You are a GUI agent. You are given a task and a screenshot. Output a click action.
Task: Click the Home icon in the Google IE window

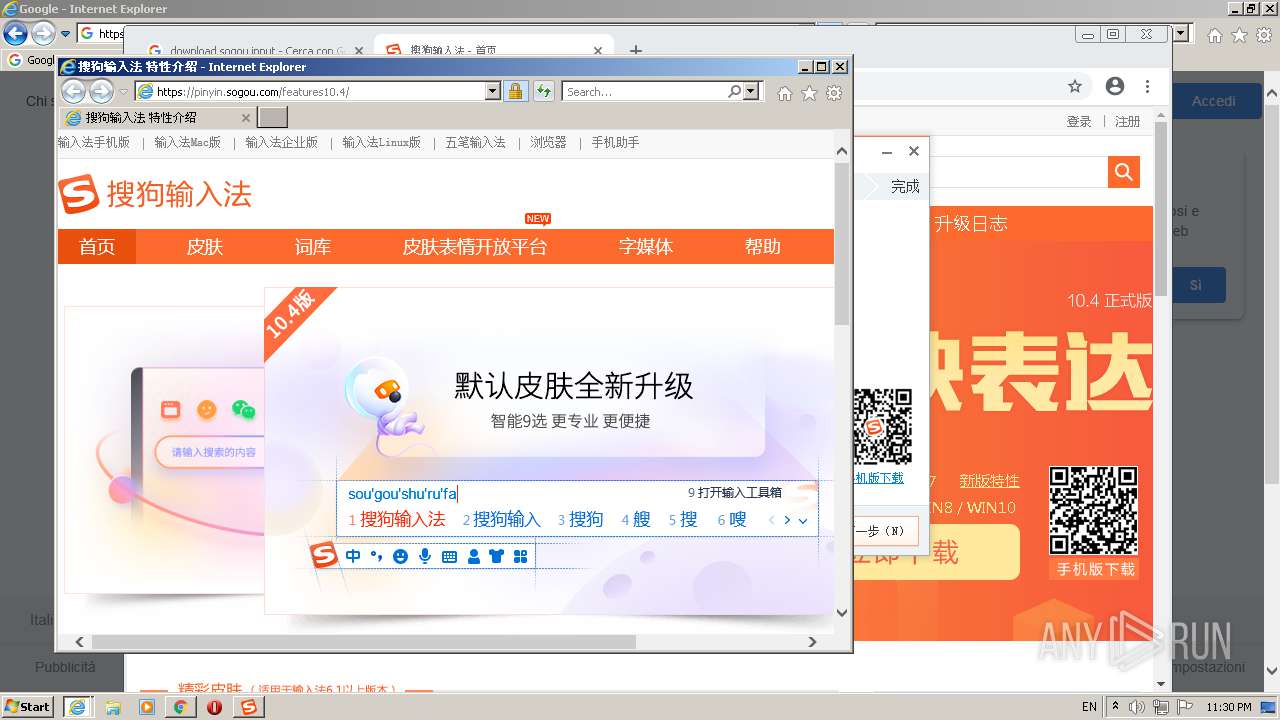click(x=1214, y=36)
